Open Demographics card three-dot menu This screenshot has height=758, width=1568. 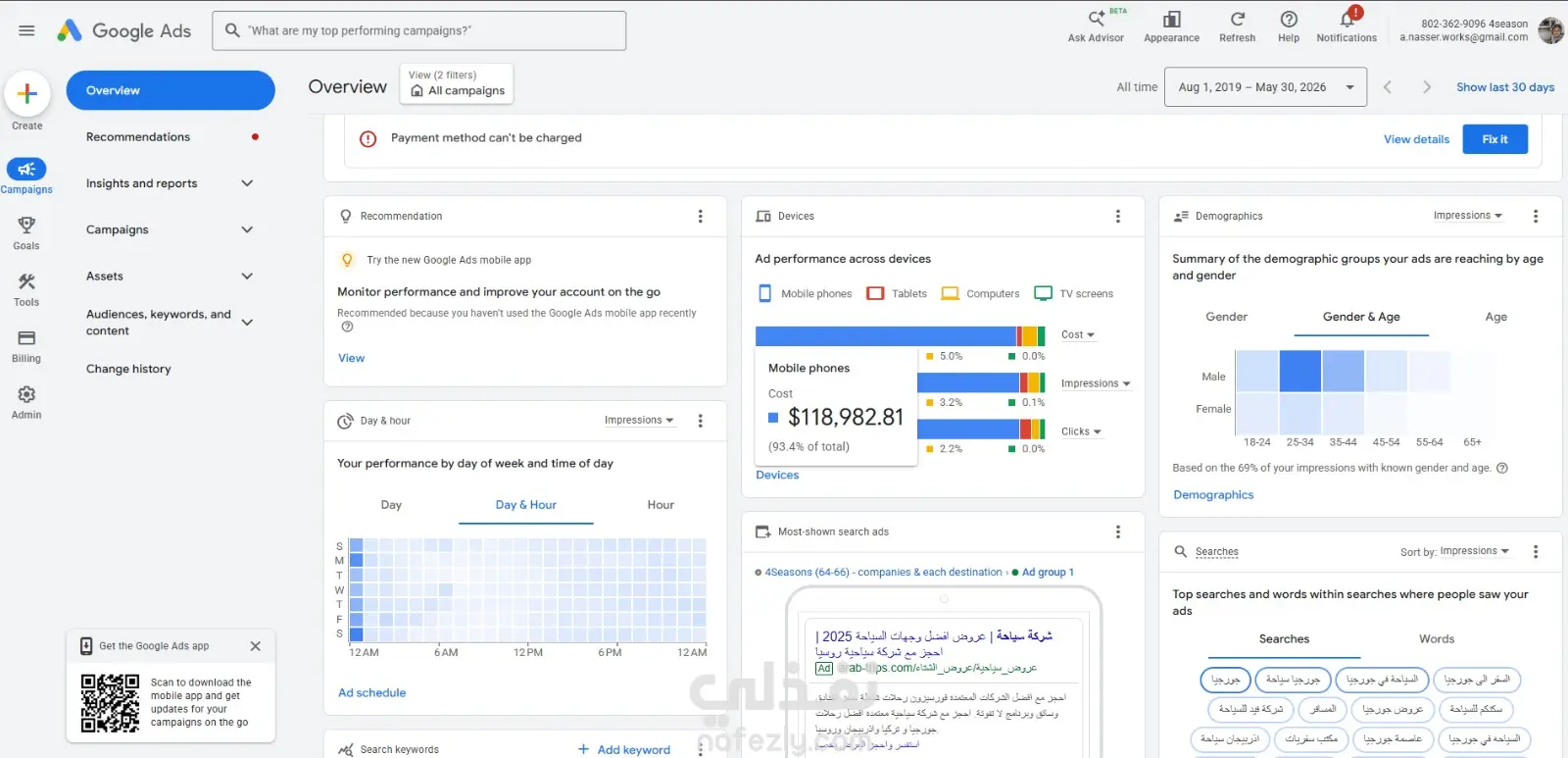tap(1536, 216)
